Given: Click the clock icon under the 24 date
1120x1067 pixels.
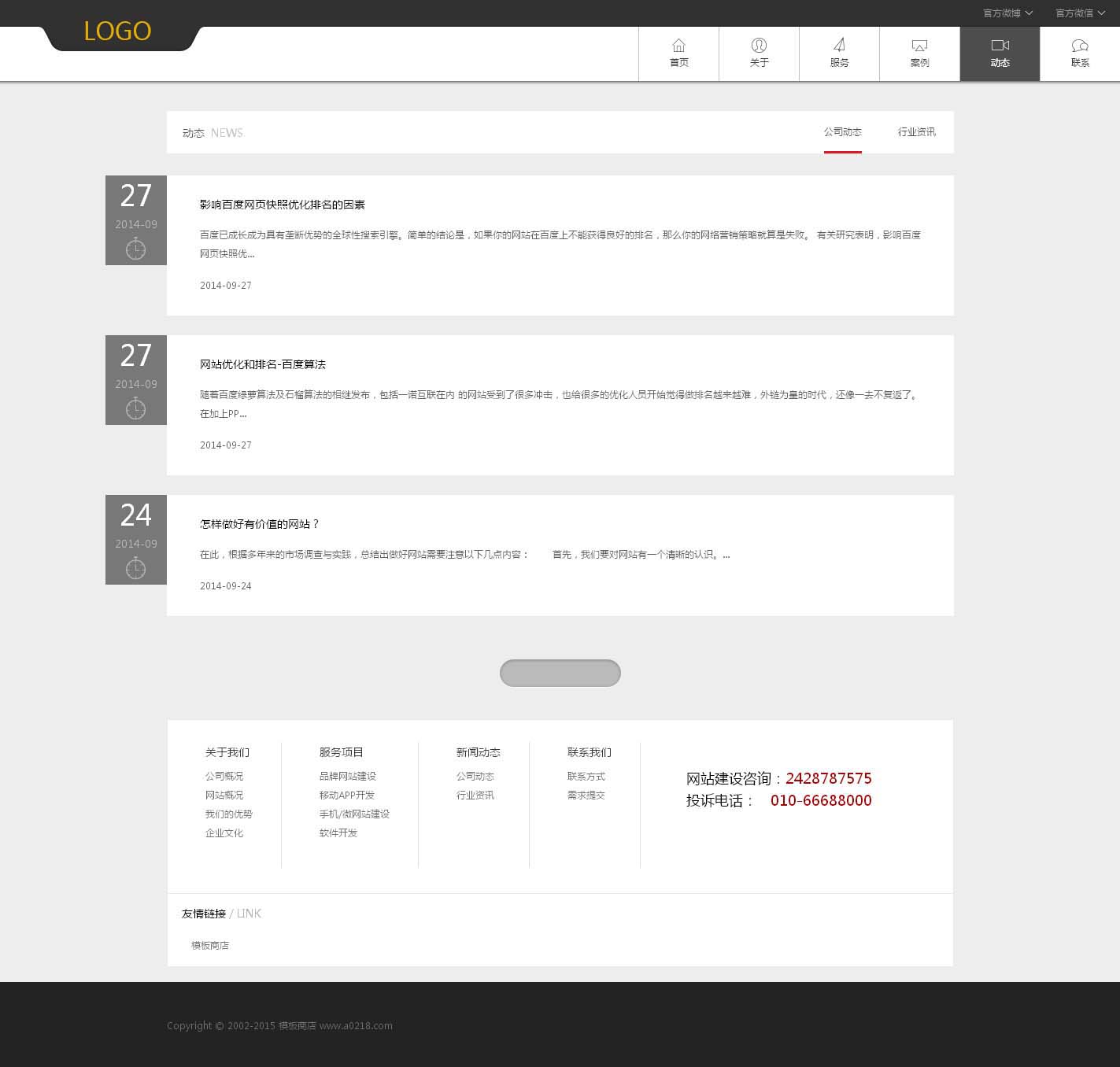Looking at the screenshot, I should tap(135, 568).
